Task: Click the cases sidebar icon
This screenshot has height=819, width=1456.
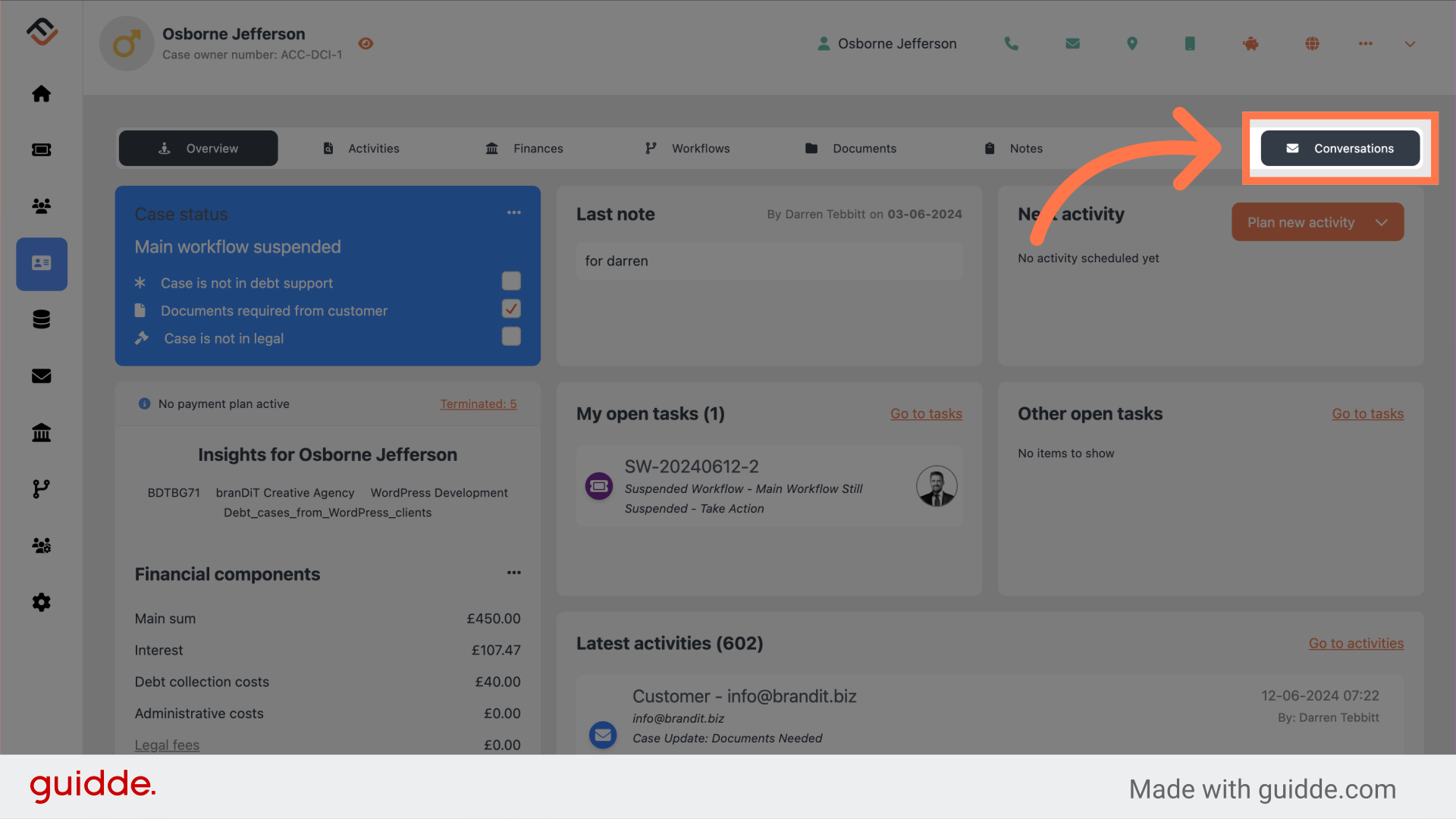Action: [41, 263]
